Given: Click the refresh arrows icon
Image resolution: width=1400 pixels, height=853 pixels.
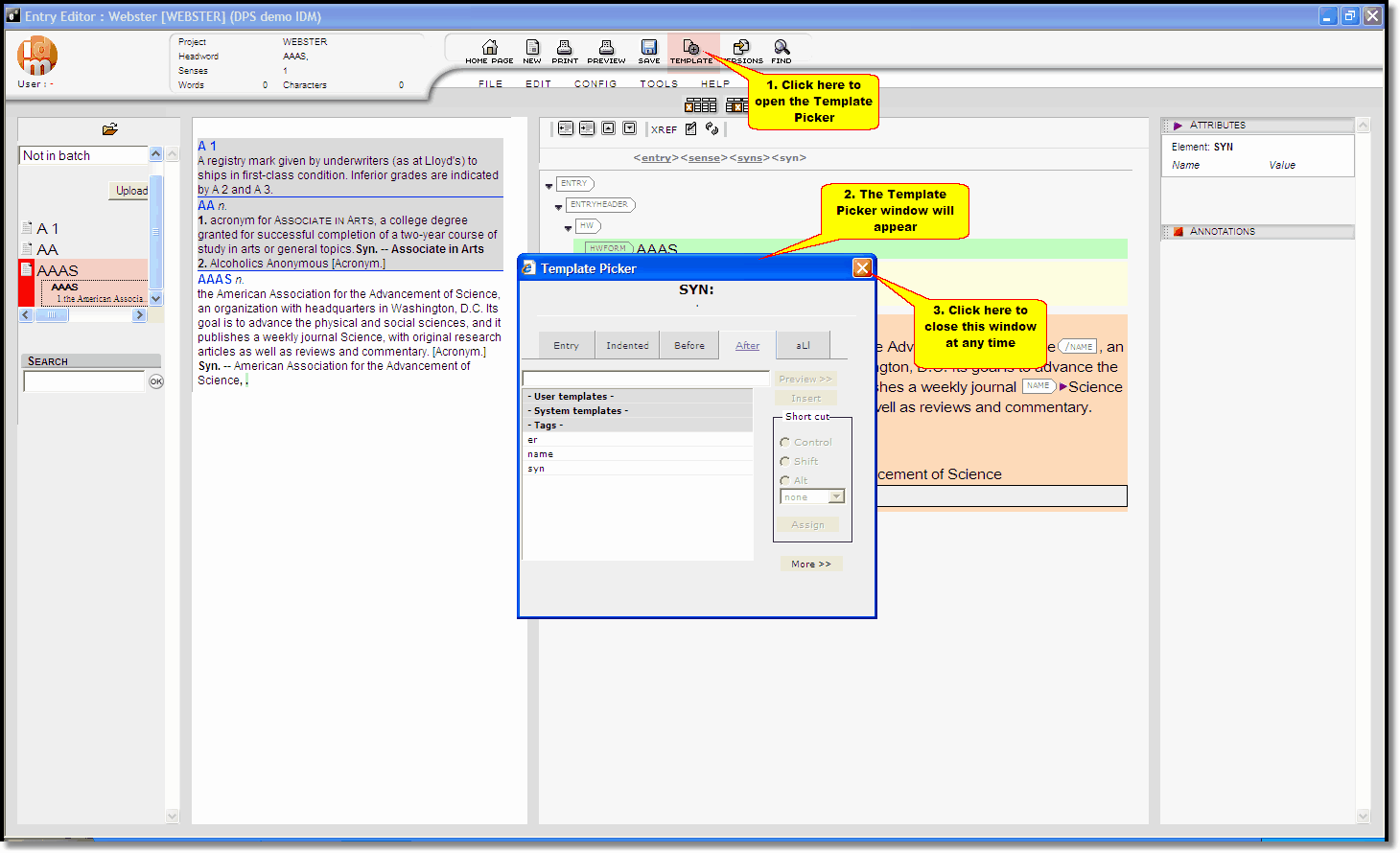Looking at the screenshot, I should 712,128.
